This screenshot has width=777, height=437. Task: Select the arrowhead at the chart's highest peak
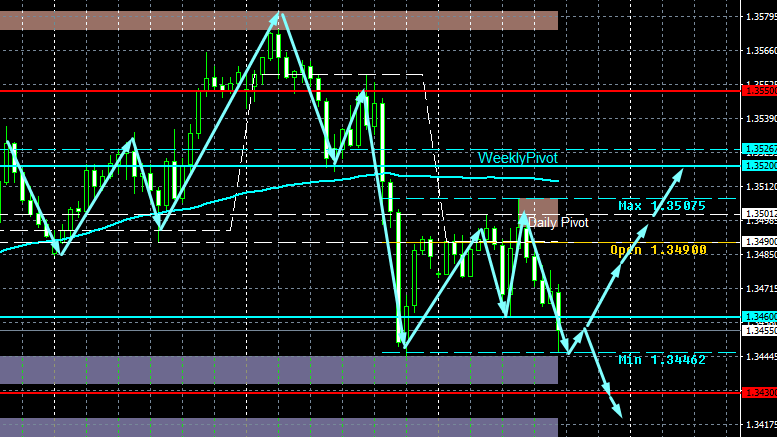(276, 19)
